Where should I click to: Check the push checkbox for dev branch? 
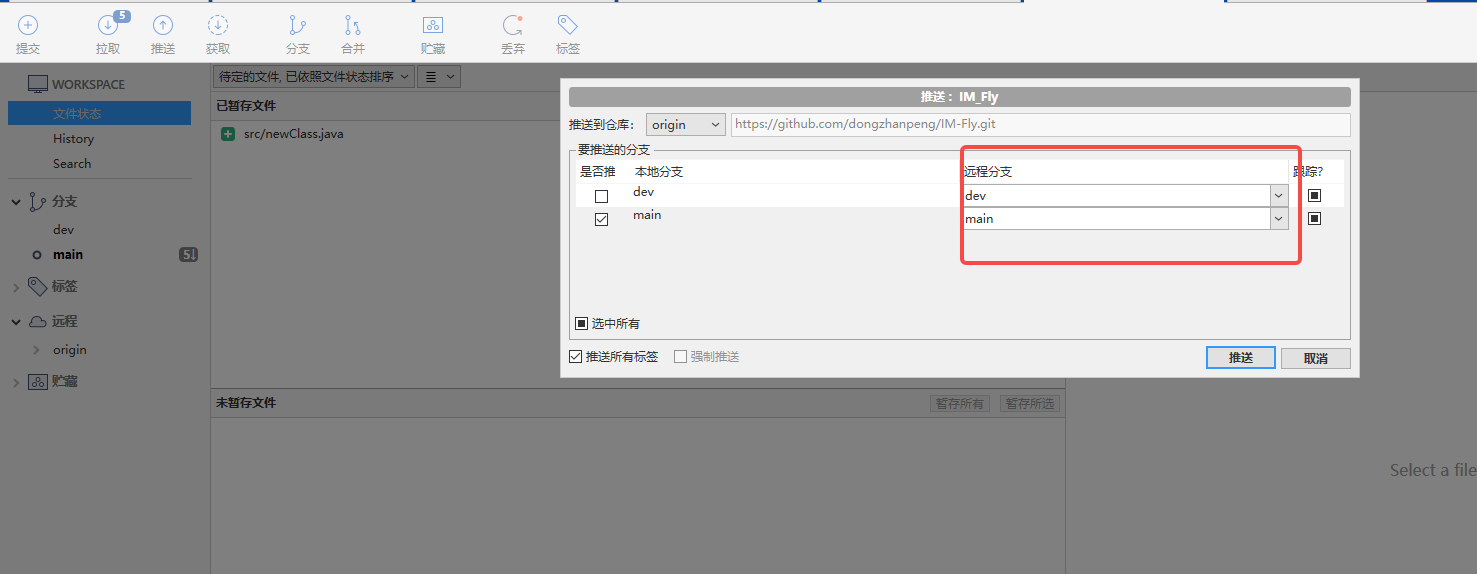[x=601, y=196]
